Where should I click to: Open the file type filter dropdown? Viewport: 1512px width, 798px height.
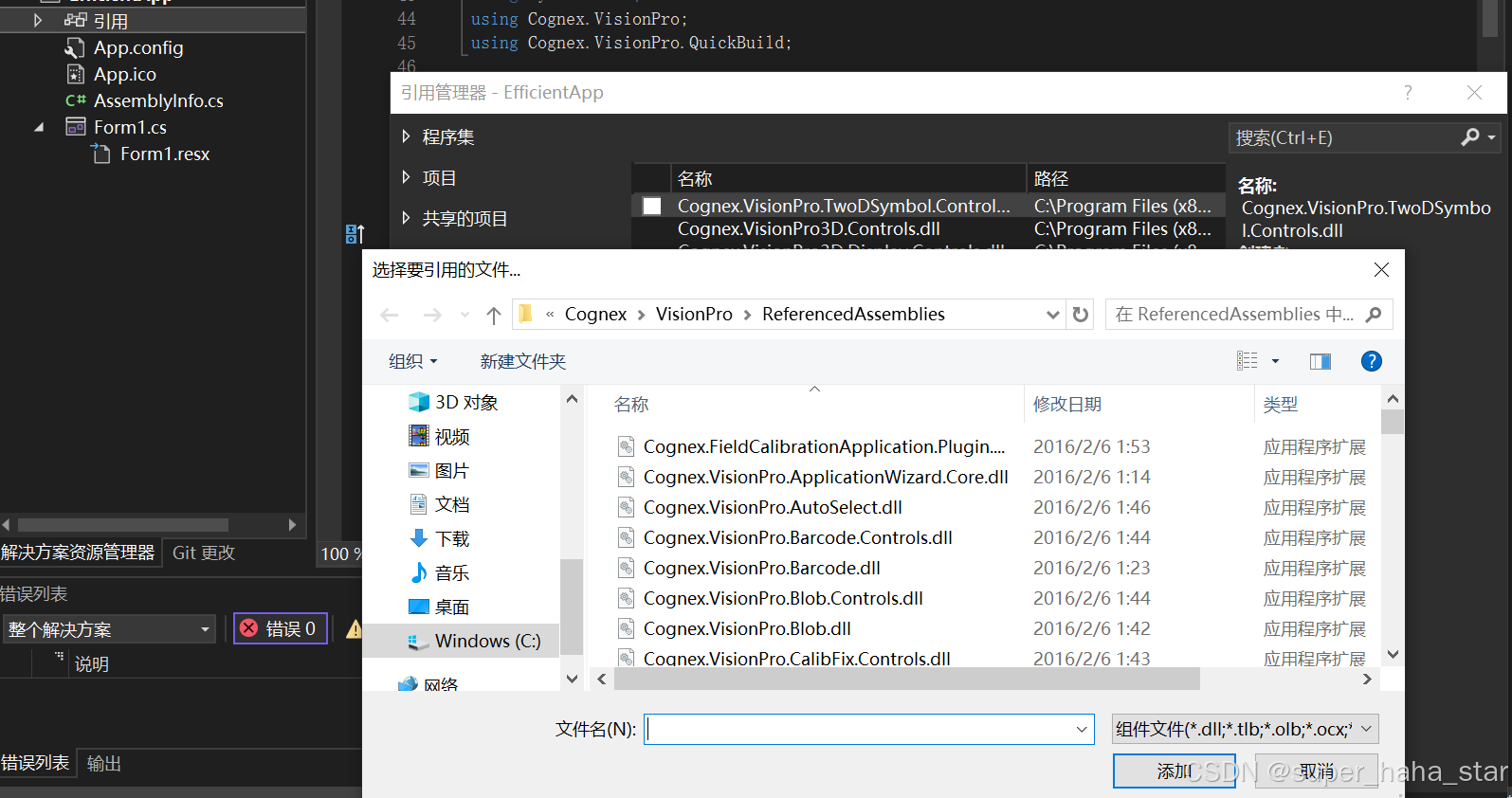tap(1367, 729)
